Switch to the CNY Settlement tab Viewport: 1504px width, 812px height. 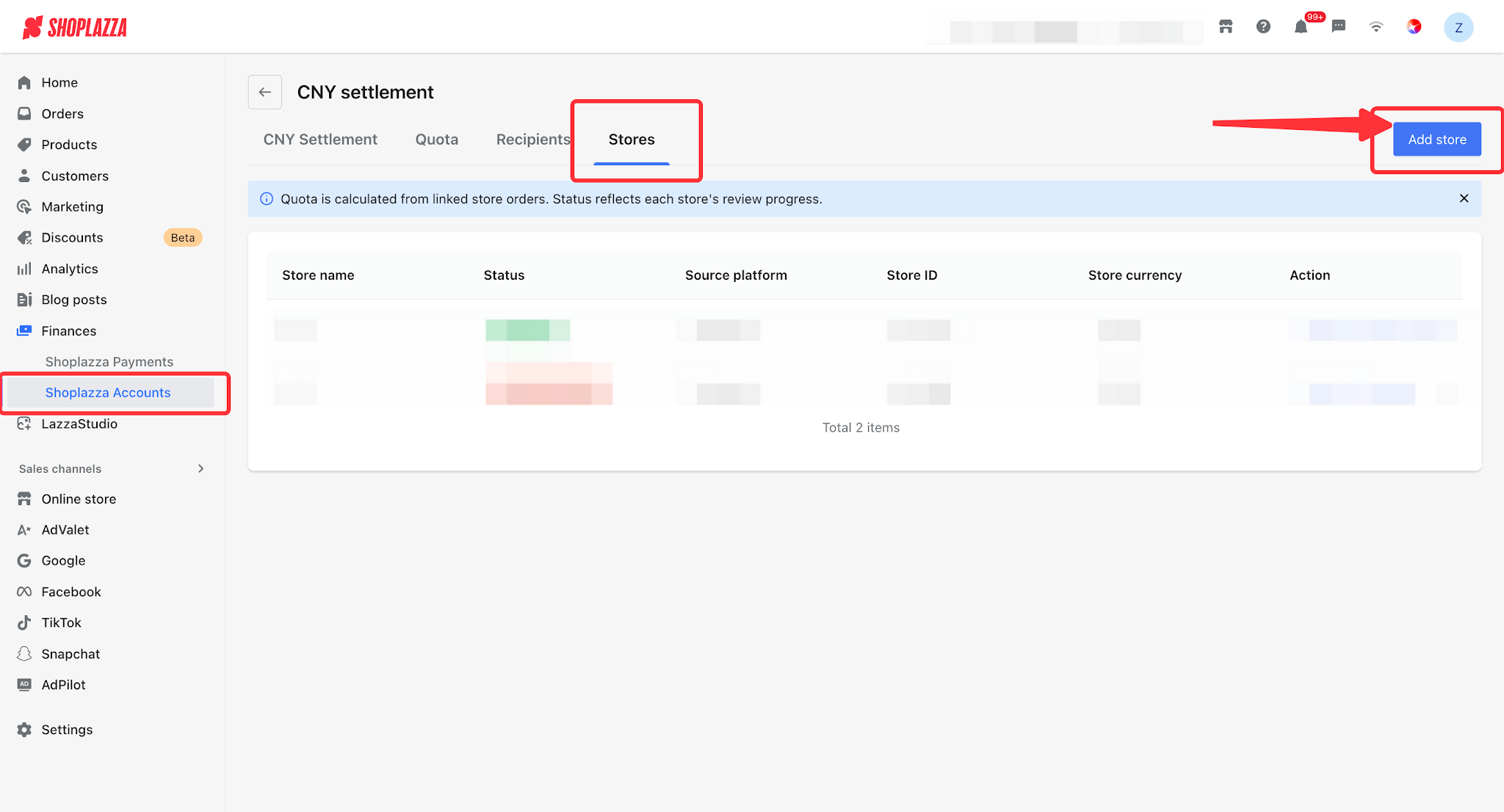pos(320,139)
